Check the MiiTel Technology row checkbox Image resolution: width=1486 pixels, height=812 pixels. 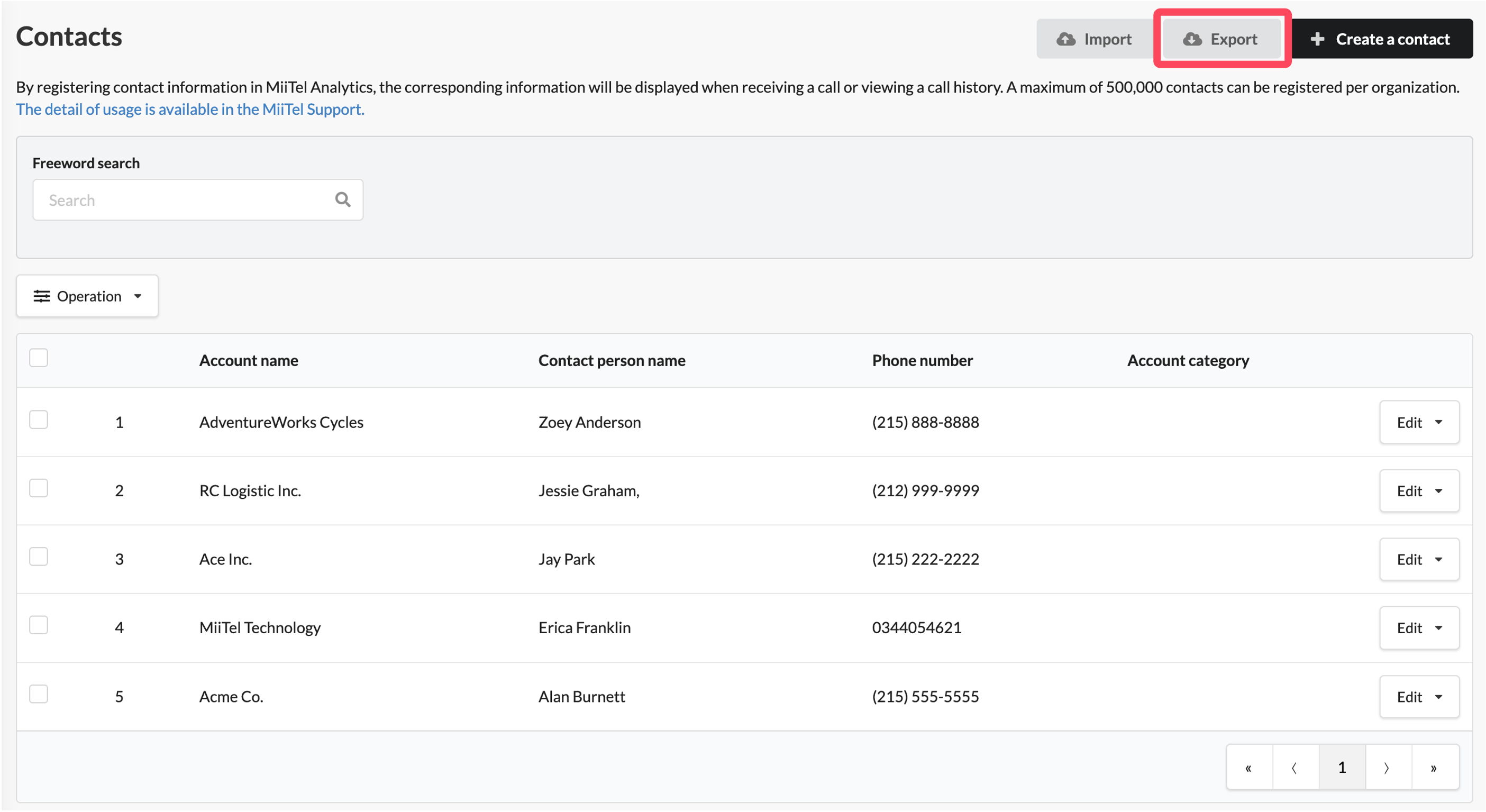tap(39, 626)
